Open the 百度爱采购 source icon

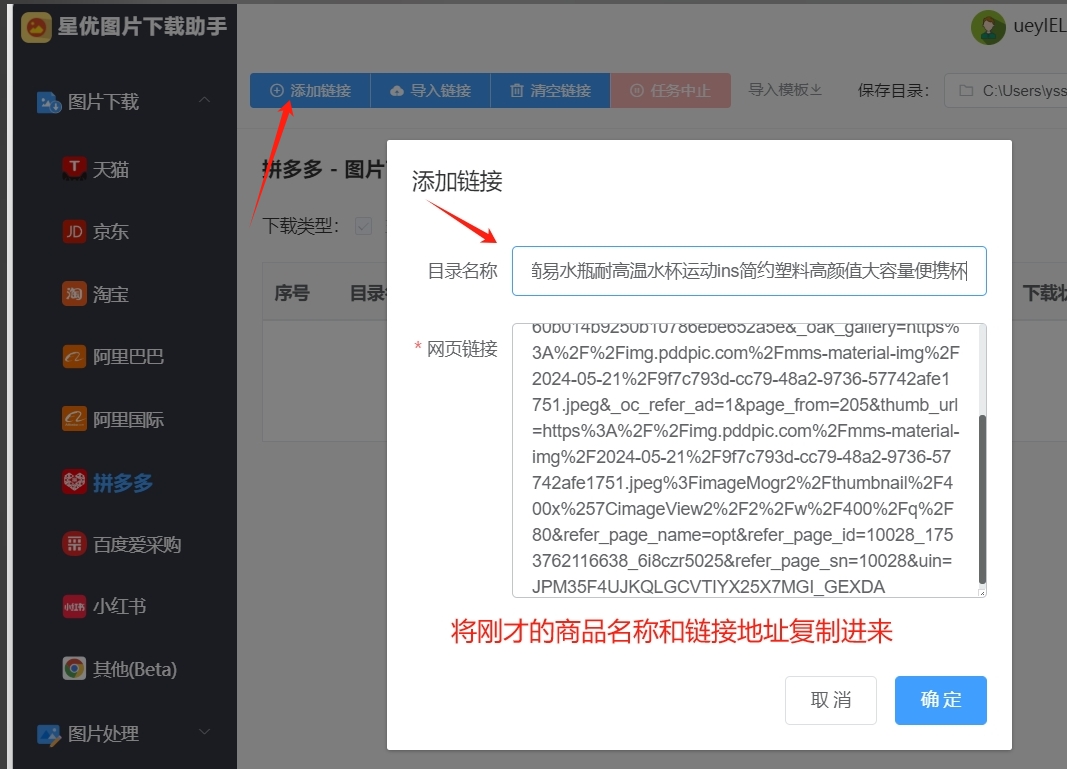tap(74, 544)
